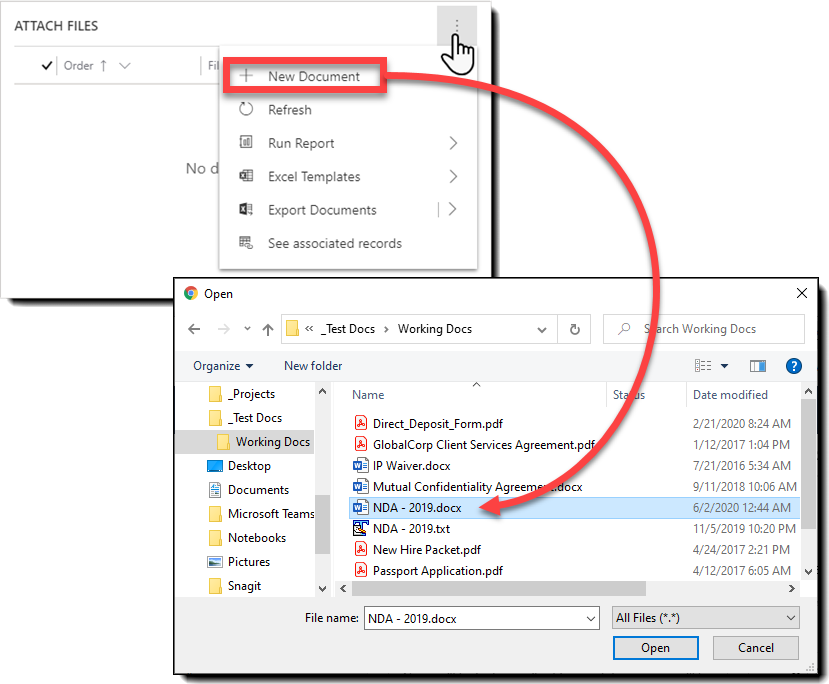Click the New Hire Packet.pdf PDF icon
Screen dimensions: 829x684
coord(361,549)
